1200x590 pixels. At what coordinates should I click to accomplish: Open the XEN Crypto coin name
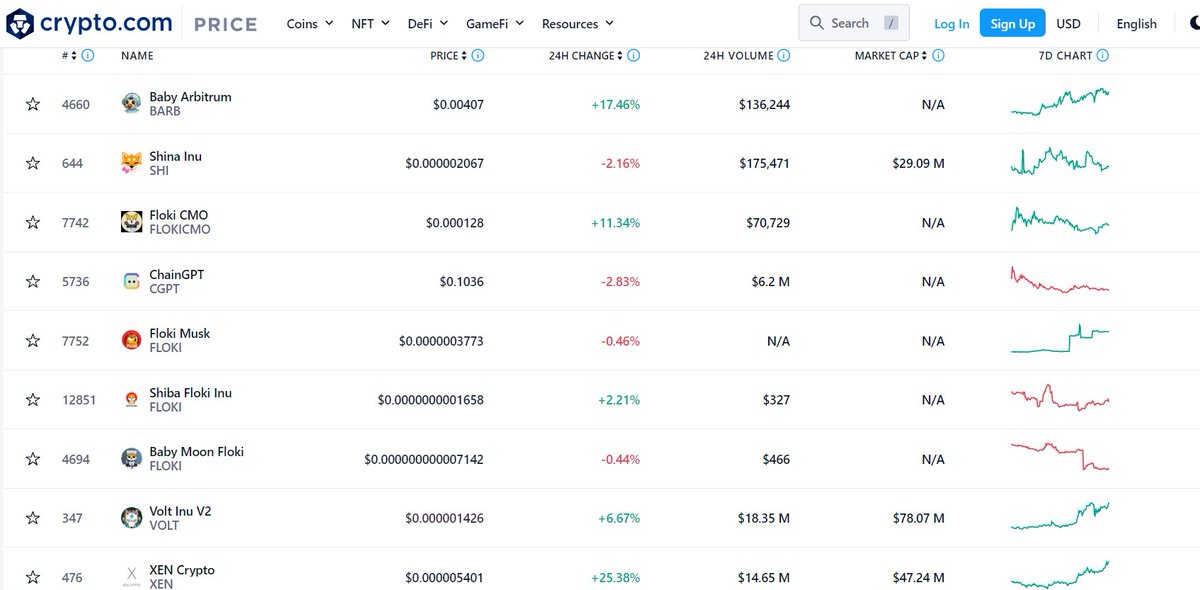(182, 570)
